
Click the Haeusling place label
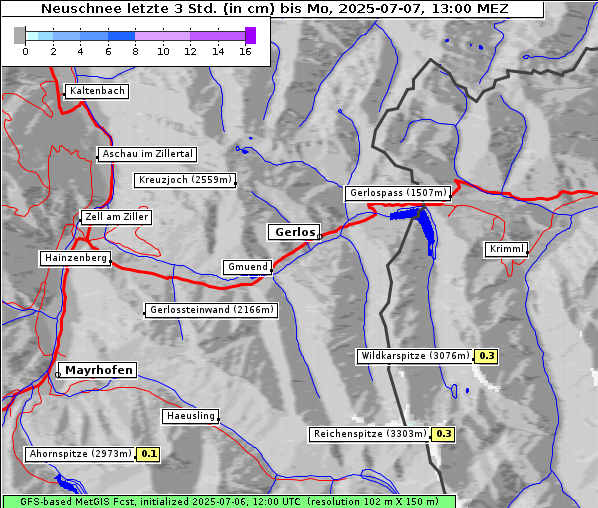pyautogui.click(x=190, y=416)
